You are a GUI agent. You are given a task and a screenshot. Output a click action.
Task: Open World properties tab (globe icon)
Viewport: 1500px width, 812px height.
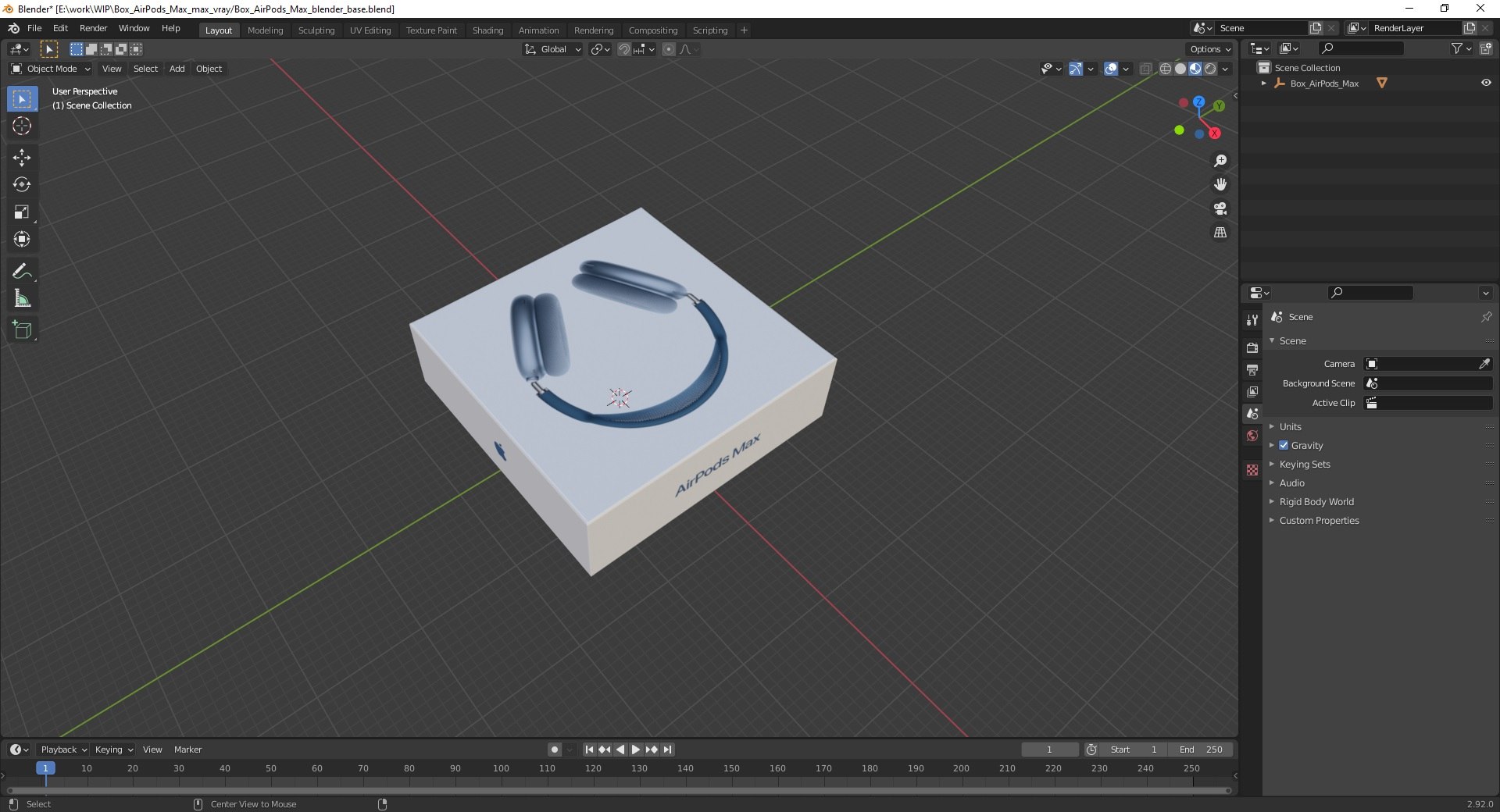[x=1252, y=436]
